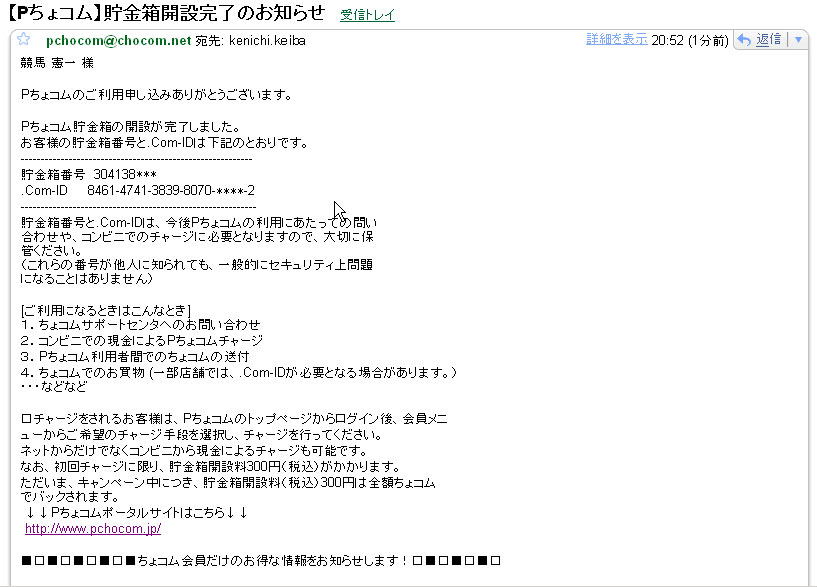Click the greeting line 競馬 憲一 様
The height and width of the screenshot is (587, 817).
[x=57, y=63]
